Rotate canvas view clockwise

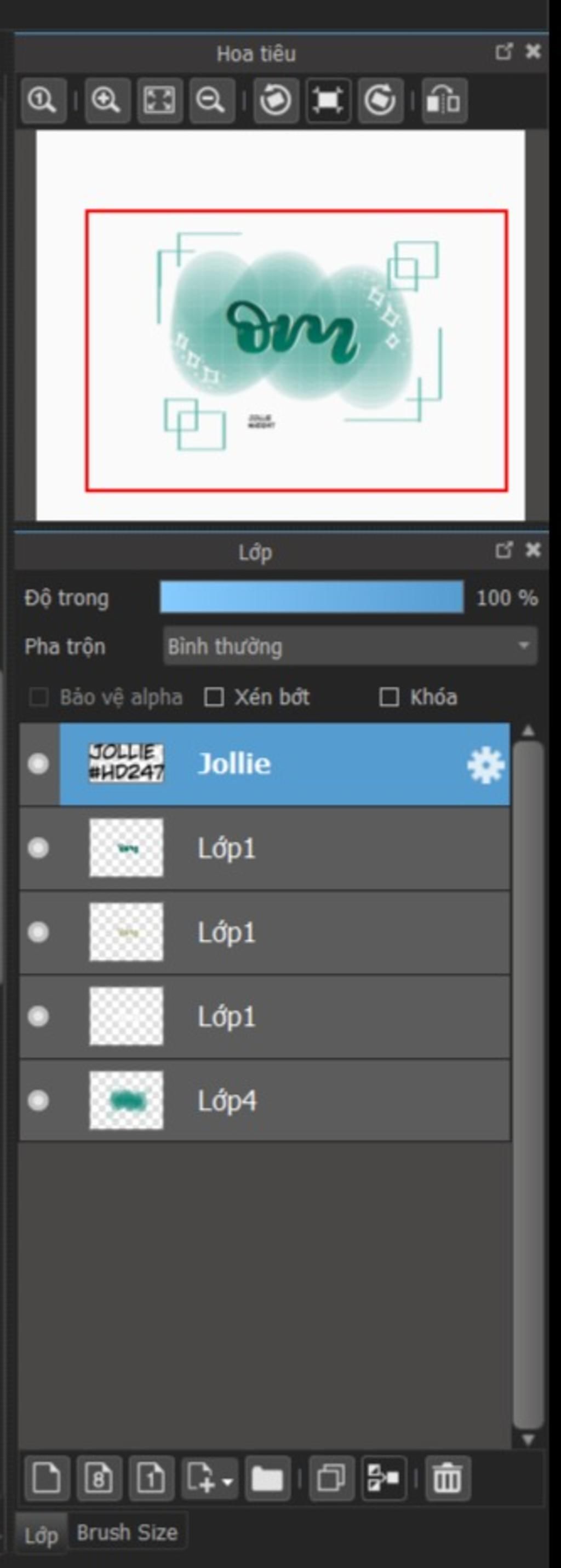click(380, 100)
